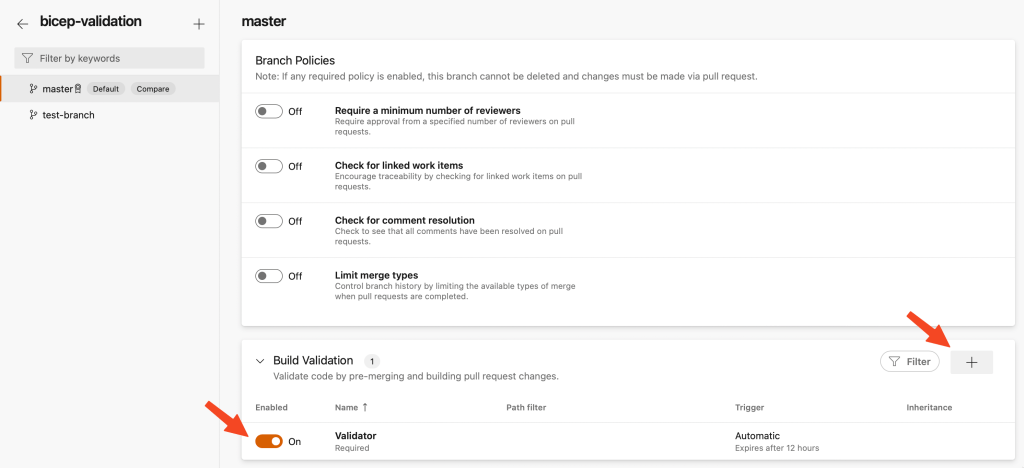Click the sort arrow next to Name column
This screenshot has height=468, width=1024.
click(365, 407)
